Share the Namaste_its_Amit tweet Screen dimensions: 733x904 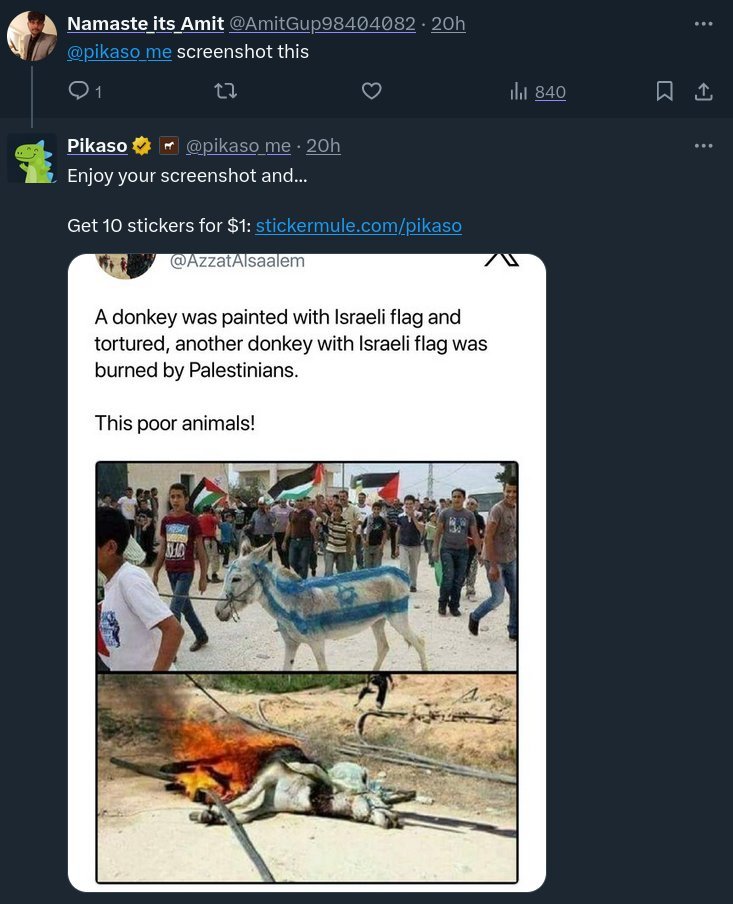(703, 92)
